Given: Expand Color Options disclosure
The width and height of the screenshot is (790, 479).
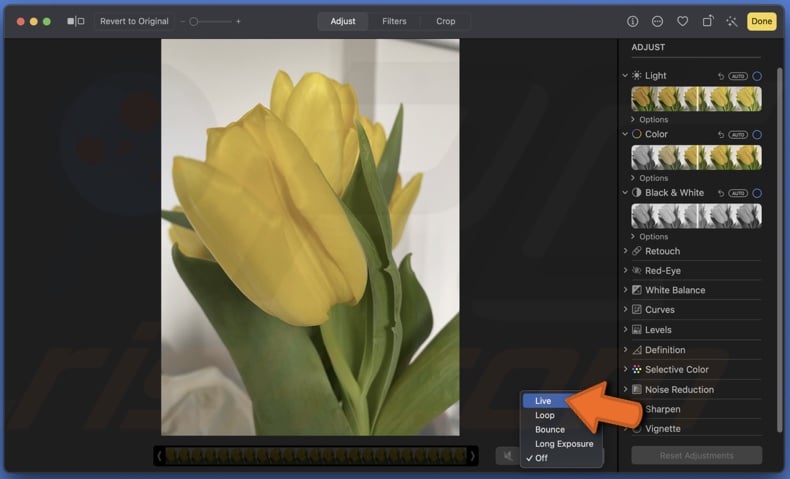Looking at the screenshot, I should 633,178.
